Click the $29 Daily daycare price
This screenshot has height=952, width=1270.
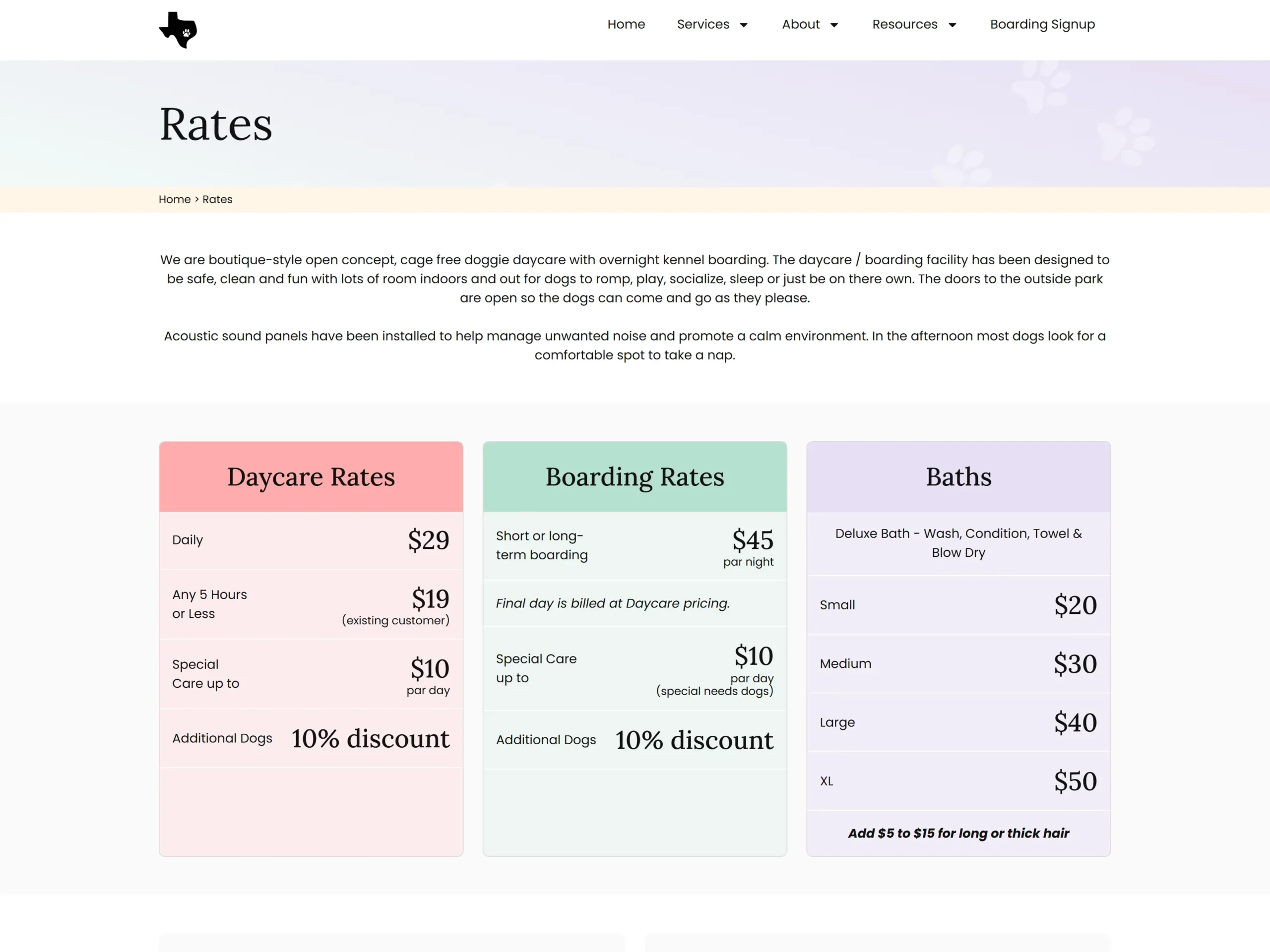428,540
